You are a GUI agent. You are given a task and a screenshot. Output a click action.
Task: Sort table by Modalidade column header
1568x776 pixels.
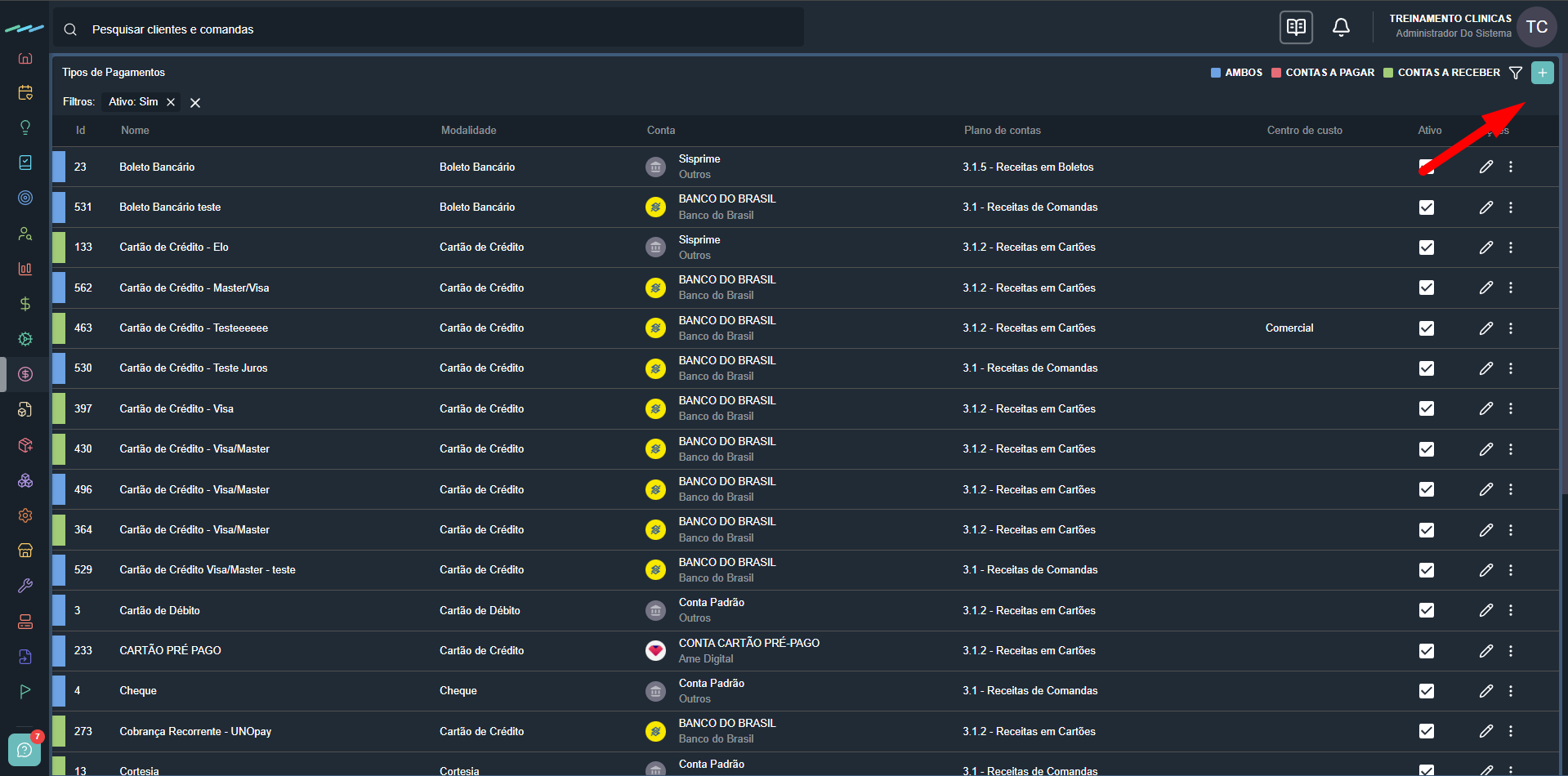click(468, 131)
